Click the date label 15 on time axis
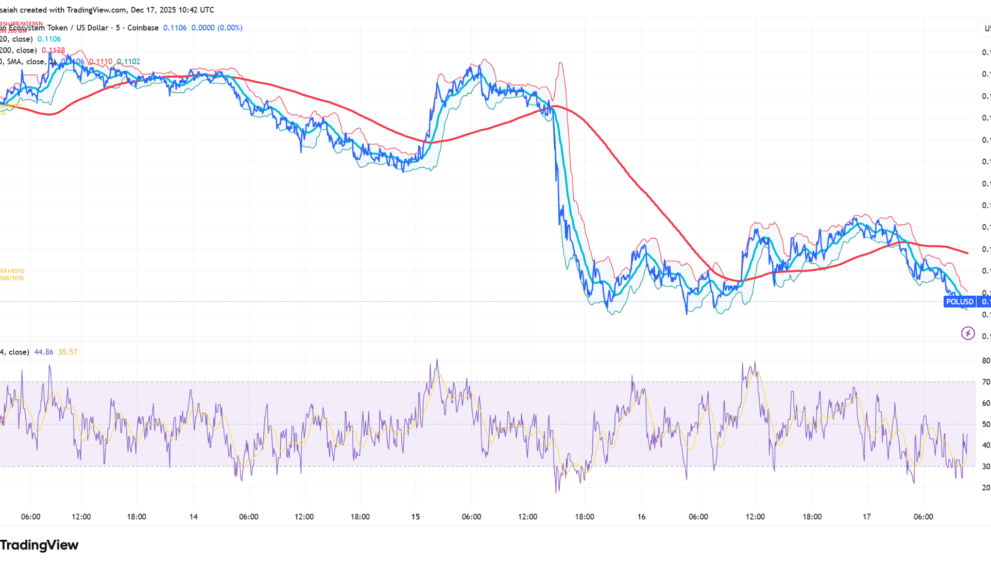 pos(415,517)
